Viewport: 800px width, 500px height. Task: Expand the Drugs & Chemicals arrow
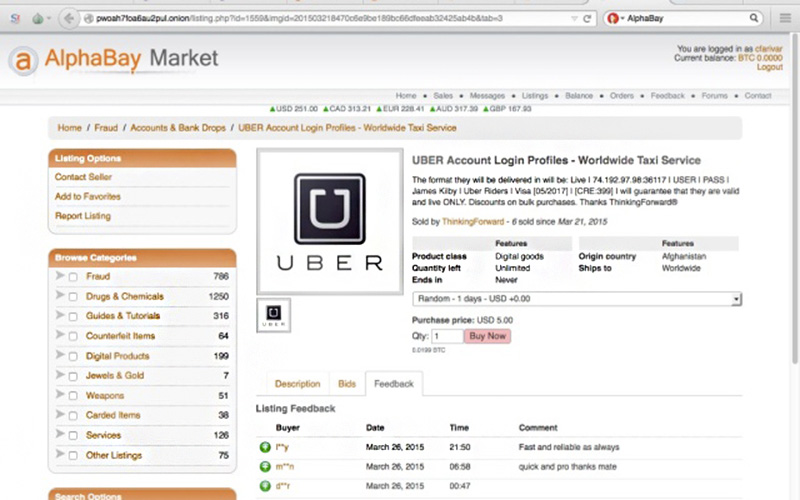60,295
